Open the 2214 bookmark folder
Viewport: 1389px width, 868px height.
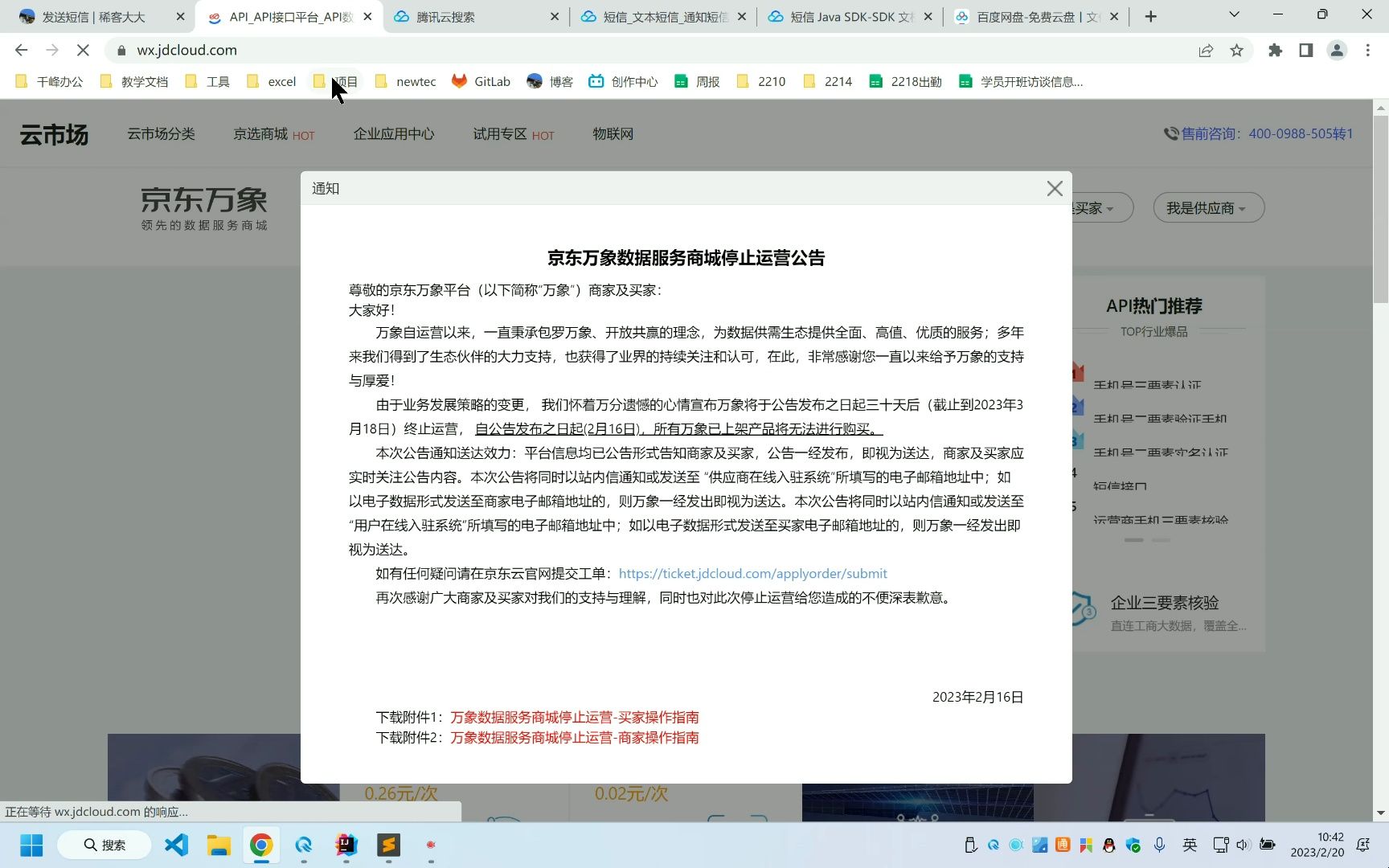coord(828,81)
